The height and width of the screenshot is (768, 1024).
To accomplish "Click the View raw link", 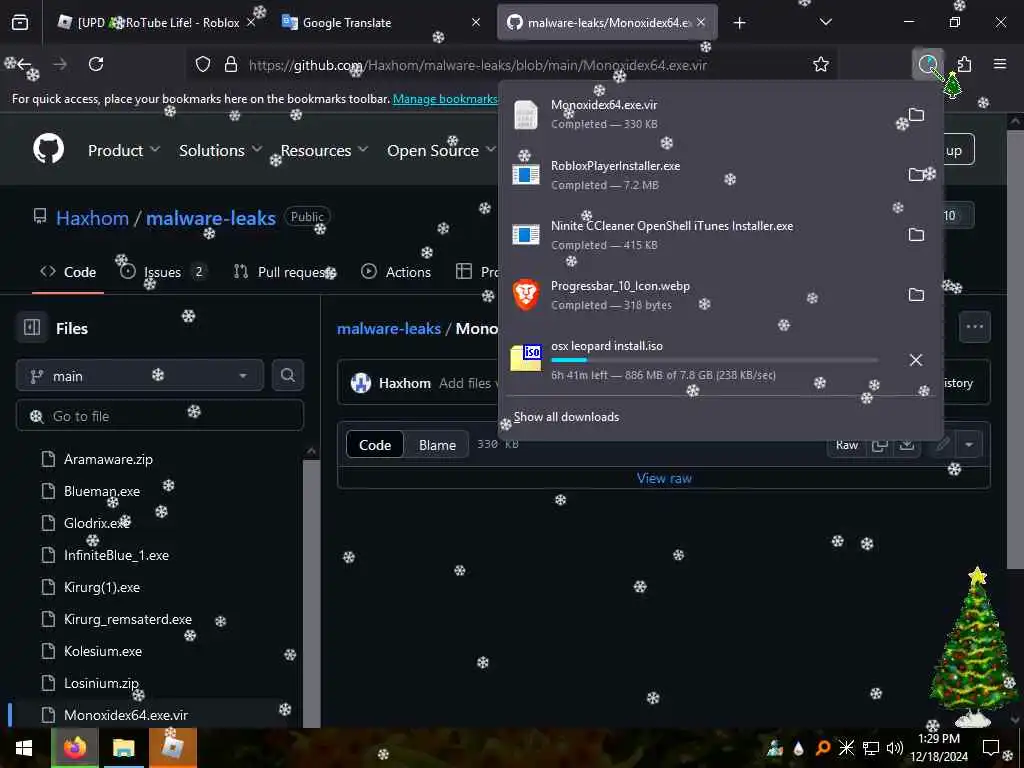I will pyautogui.click(x=664, y=478).
